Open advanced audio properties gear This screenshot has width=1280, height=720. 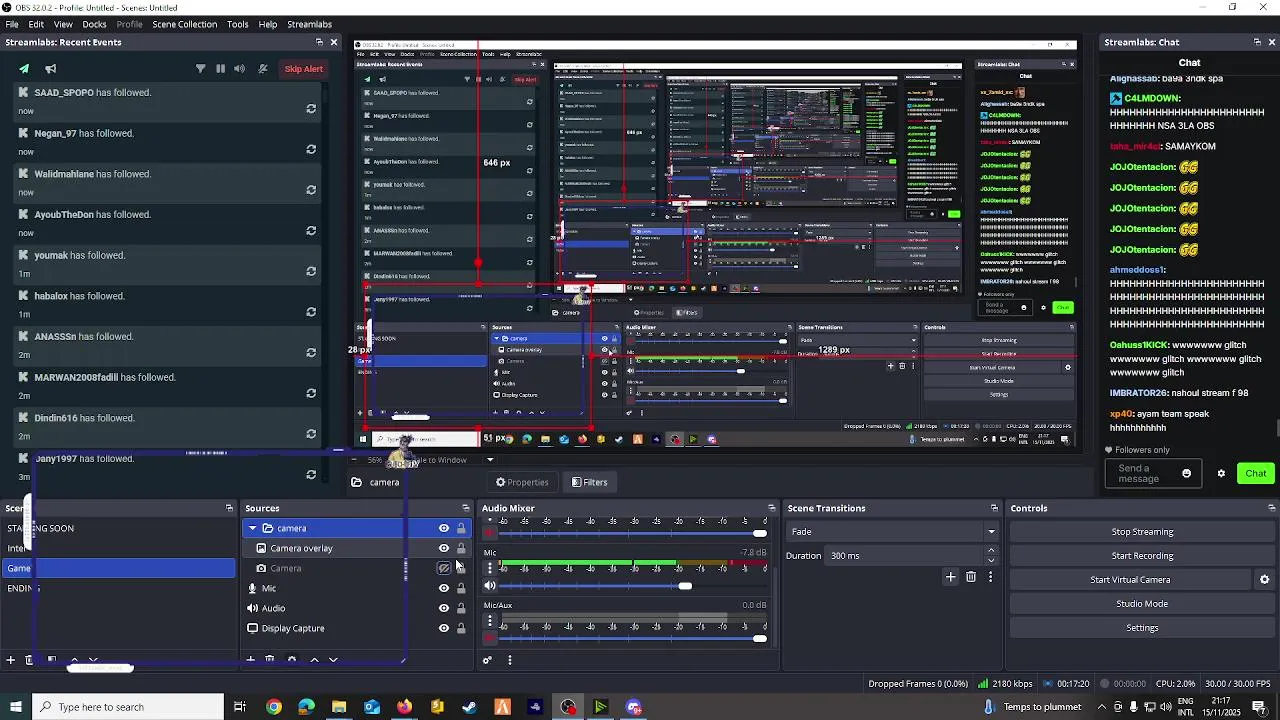point(487,660)
